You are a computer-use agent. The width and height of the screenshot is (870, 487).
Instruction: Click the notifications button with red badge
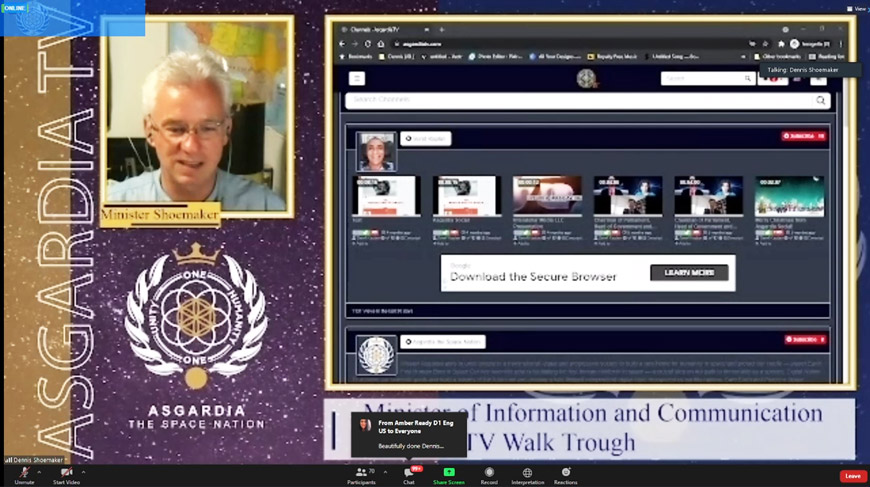[x=773, y=79]
